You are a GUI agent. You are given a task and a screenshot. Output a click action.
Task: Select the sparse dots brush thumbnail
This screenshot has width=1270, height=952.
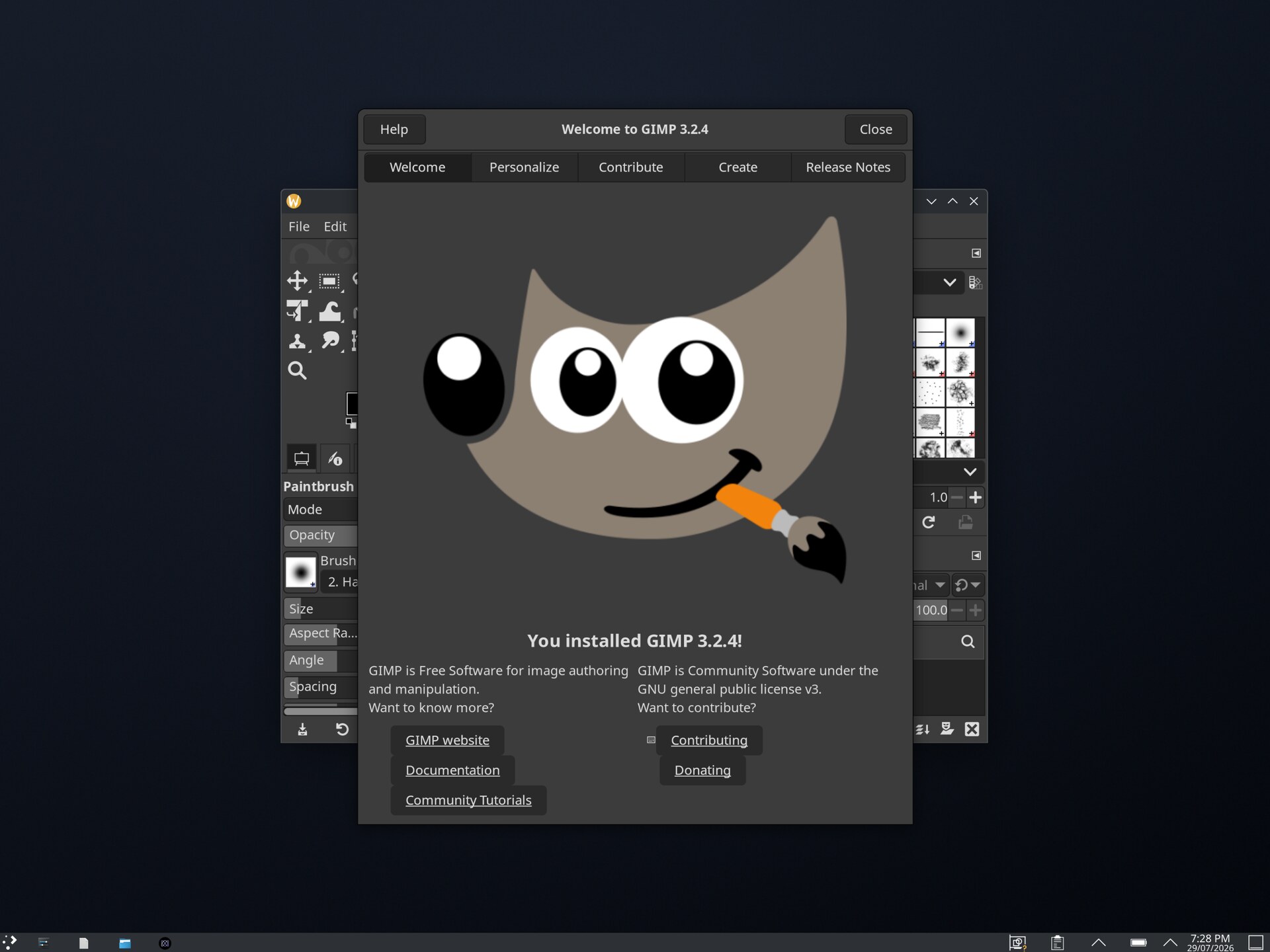click(930, 392)
